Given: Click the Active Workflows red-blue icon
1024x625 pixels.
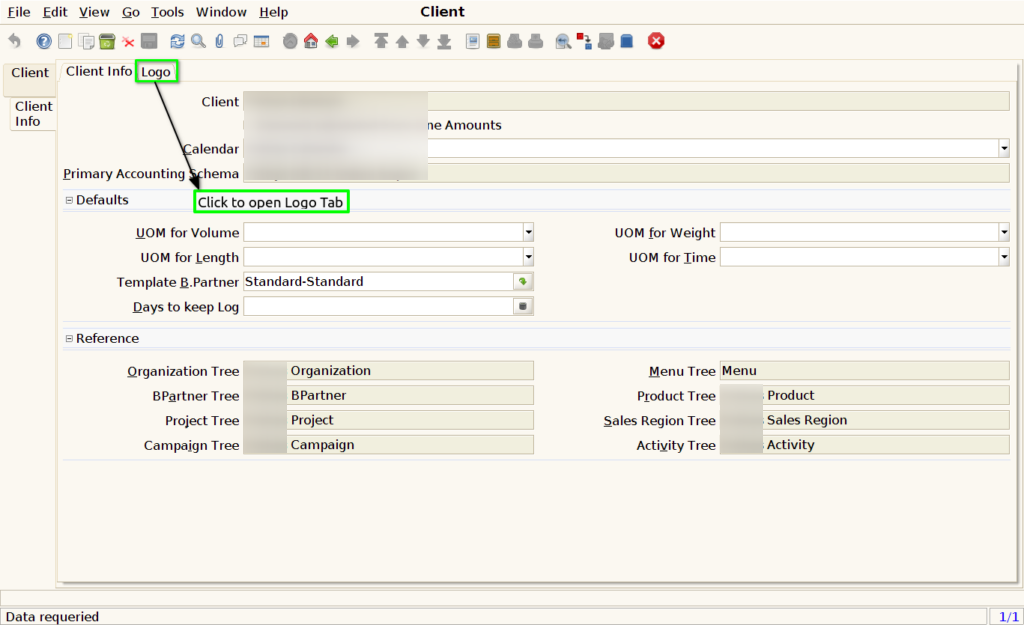Looking at the screenshot, I should [584, 41].
